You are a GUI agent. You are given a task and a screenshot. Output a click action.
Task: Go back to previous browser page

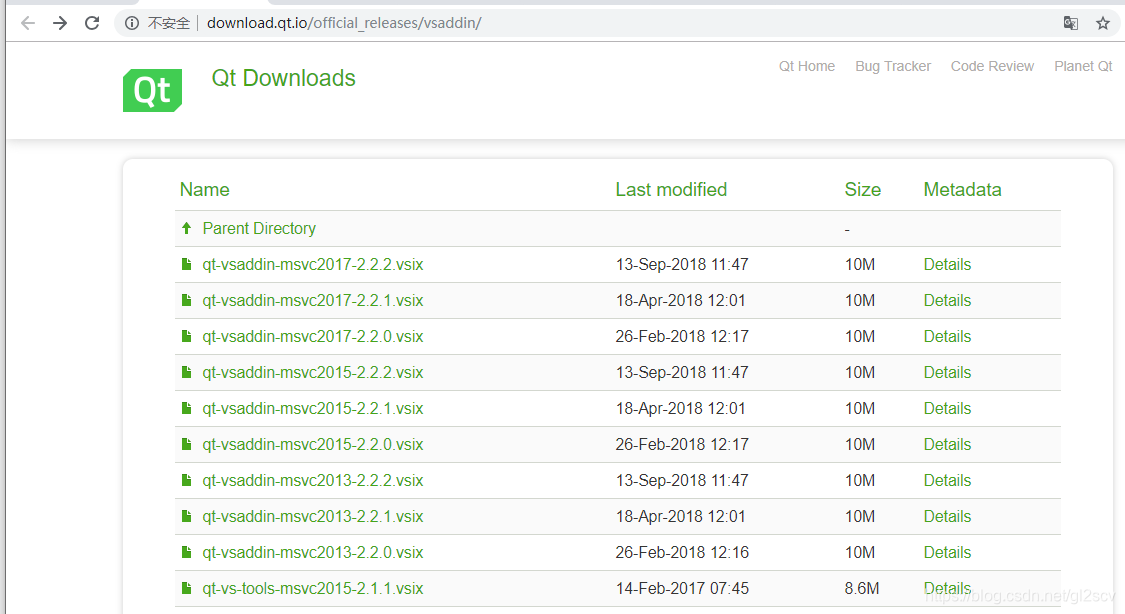tap(28, 23)
